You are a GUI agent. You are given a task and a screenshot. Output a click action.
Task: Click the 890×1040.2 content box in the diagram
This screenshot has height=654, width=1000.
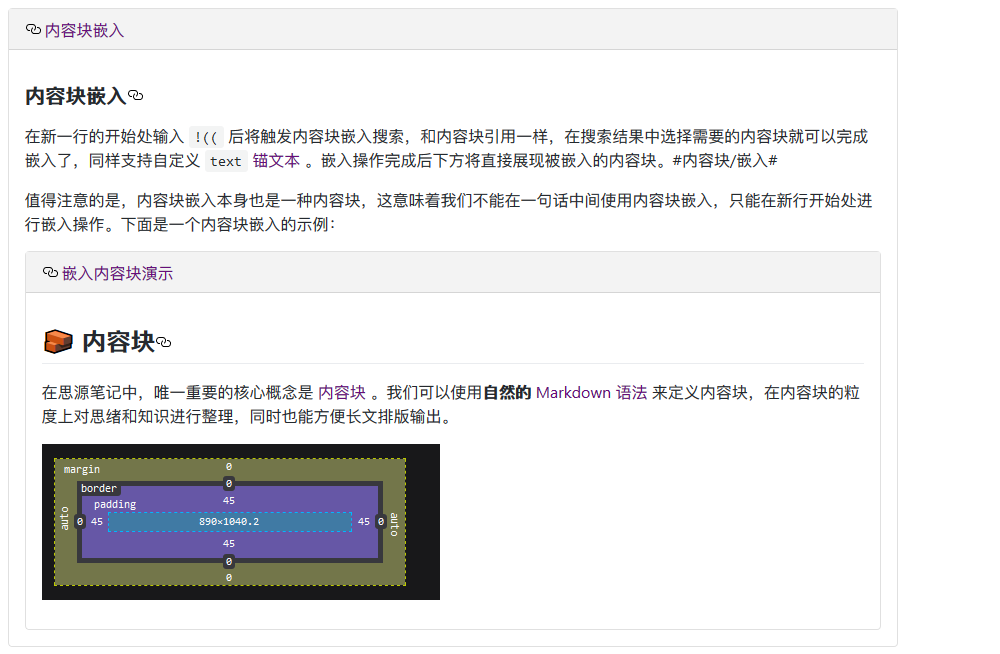(x=230, y=522)
